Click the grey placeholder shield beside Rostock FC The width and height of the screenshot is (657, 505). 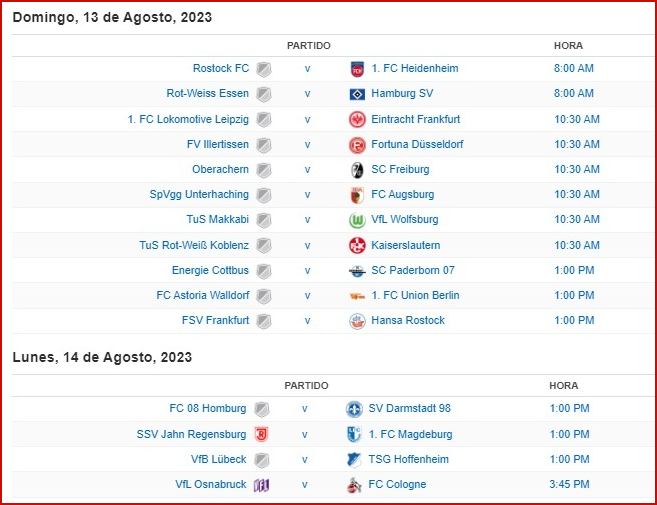264,69
